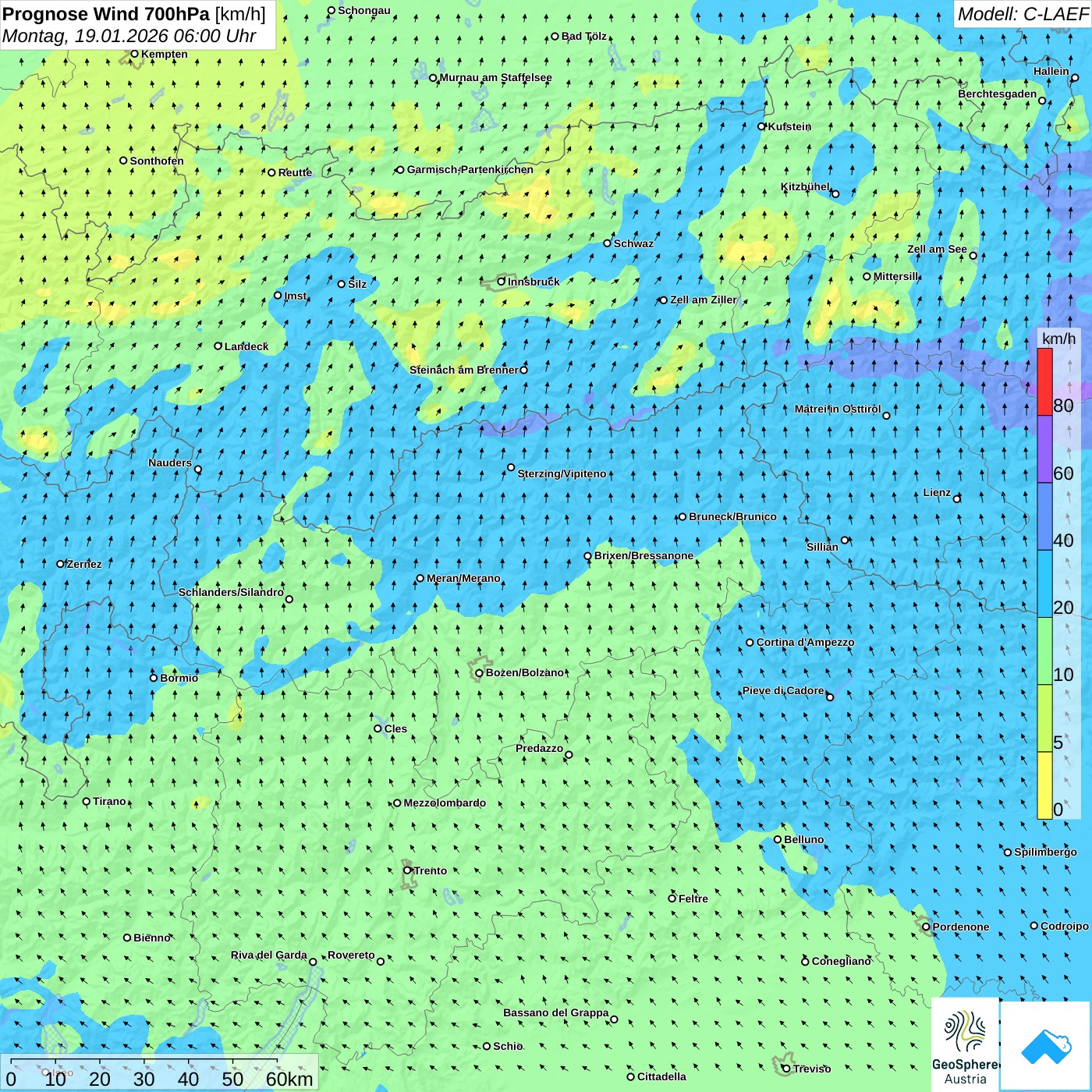Click the Innsbruck city marker circle

[x=502, y=282]
